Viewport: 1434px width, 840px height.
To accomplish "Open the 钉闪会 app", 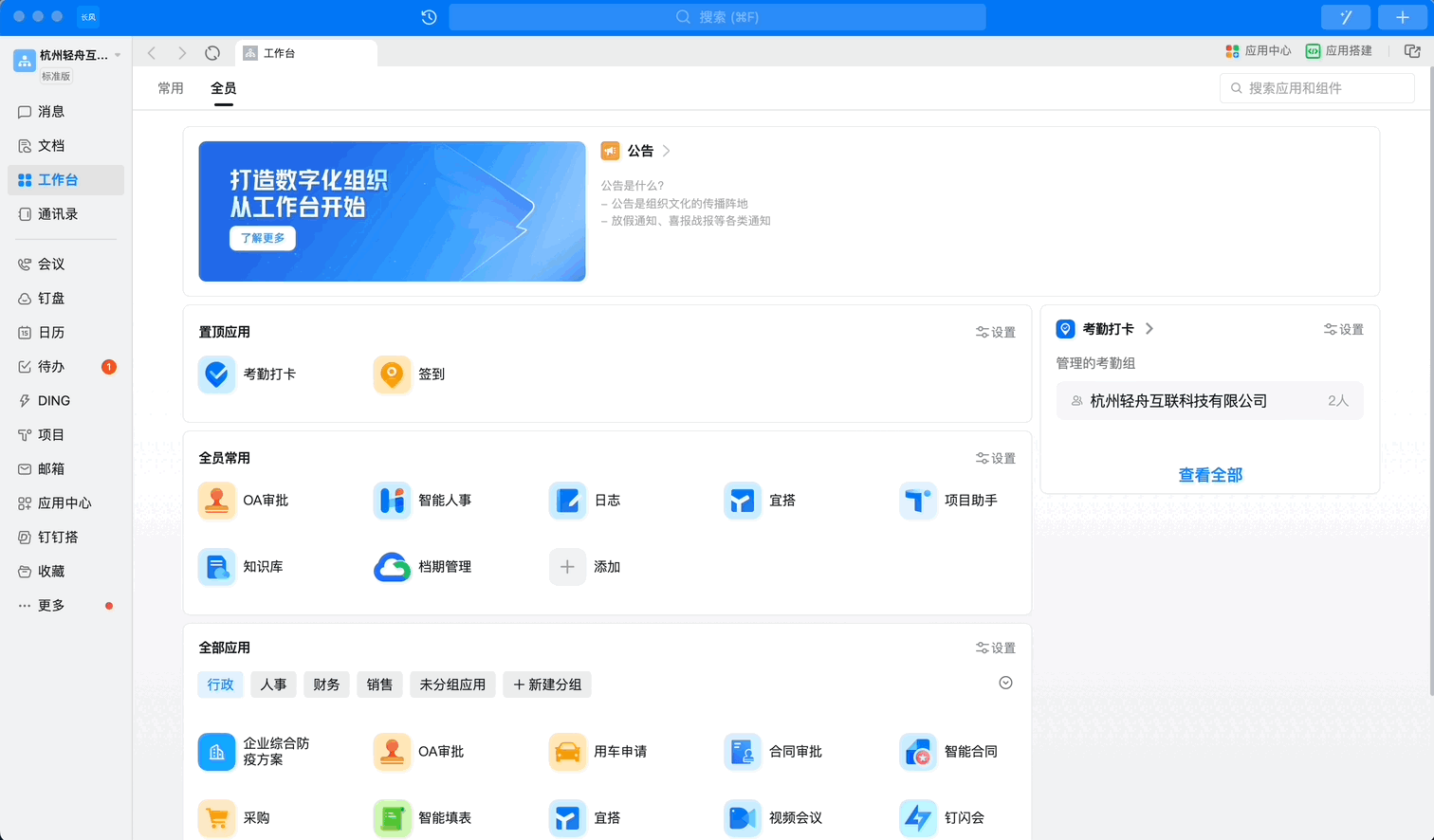I will 918,818.
